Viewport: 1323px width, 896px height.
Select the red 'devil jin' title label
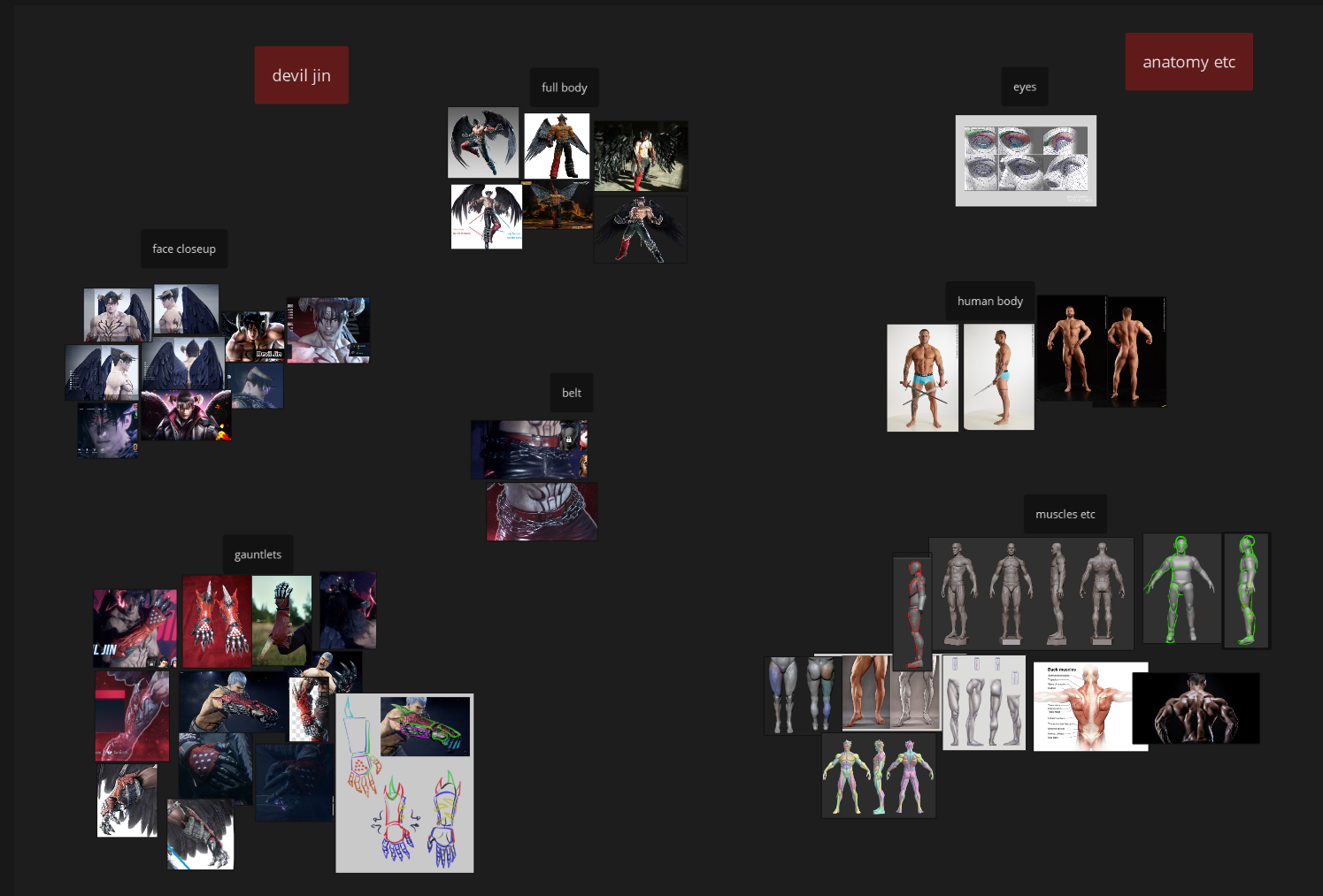(301, 75)
